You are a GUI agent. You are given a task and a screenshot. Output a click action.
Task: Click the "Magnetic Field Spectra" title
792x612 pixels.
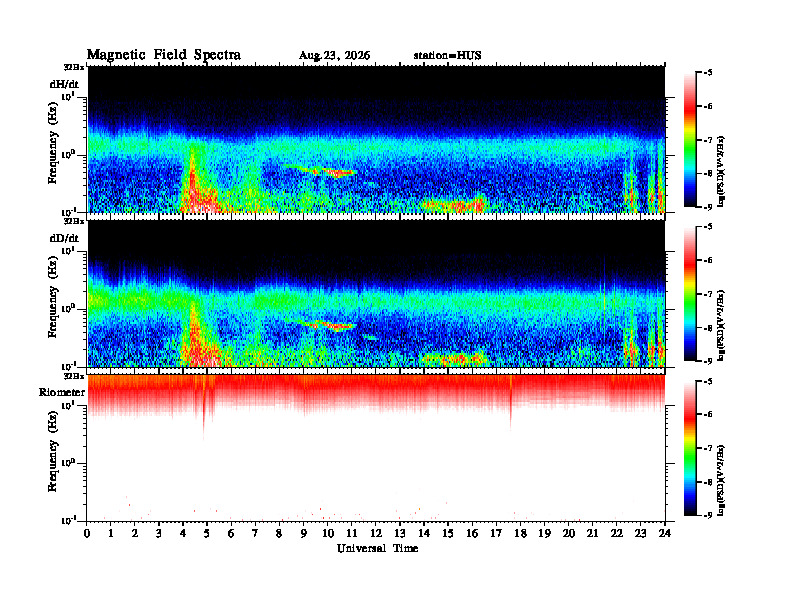[164, 55]
